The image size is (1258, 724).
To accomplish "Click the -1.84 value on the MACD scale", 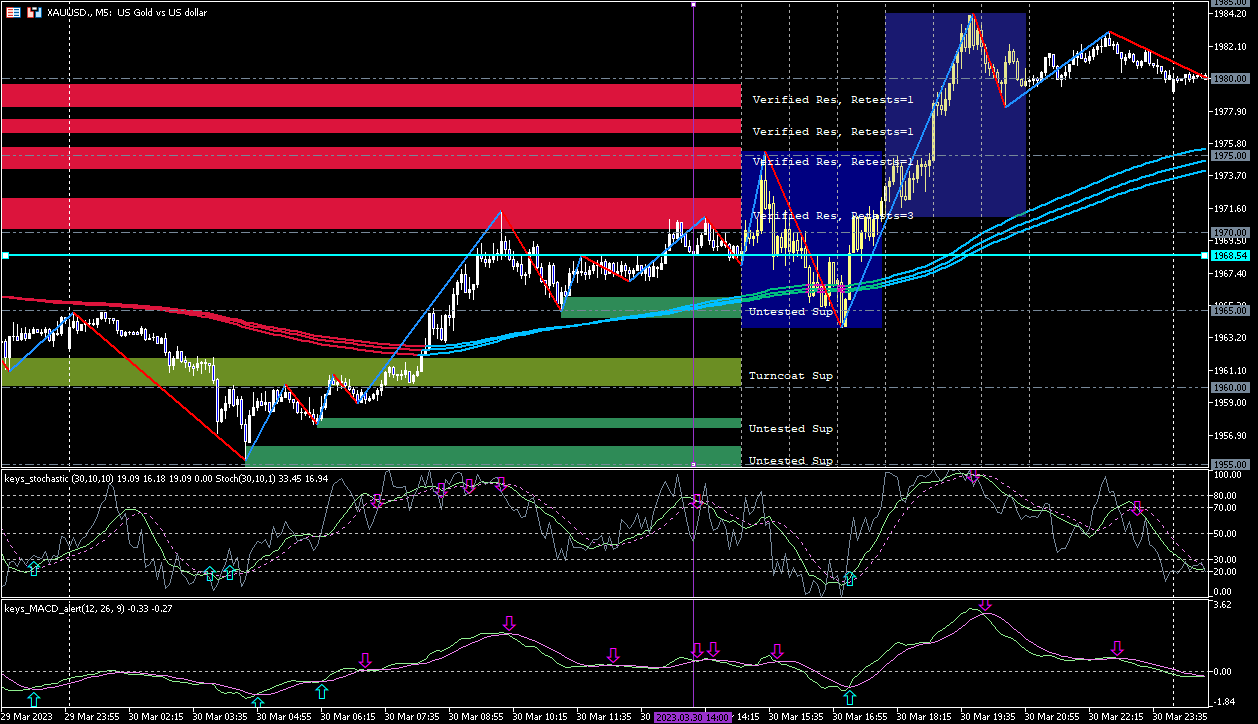I will pyautogui.click(x=1223, y=703).
